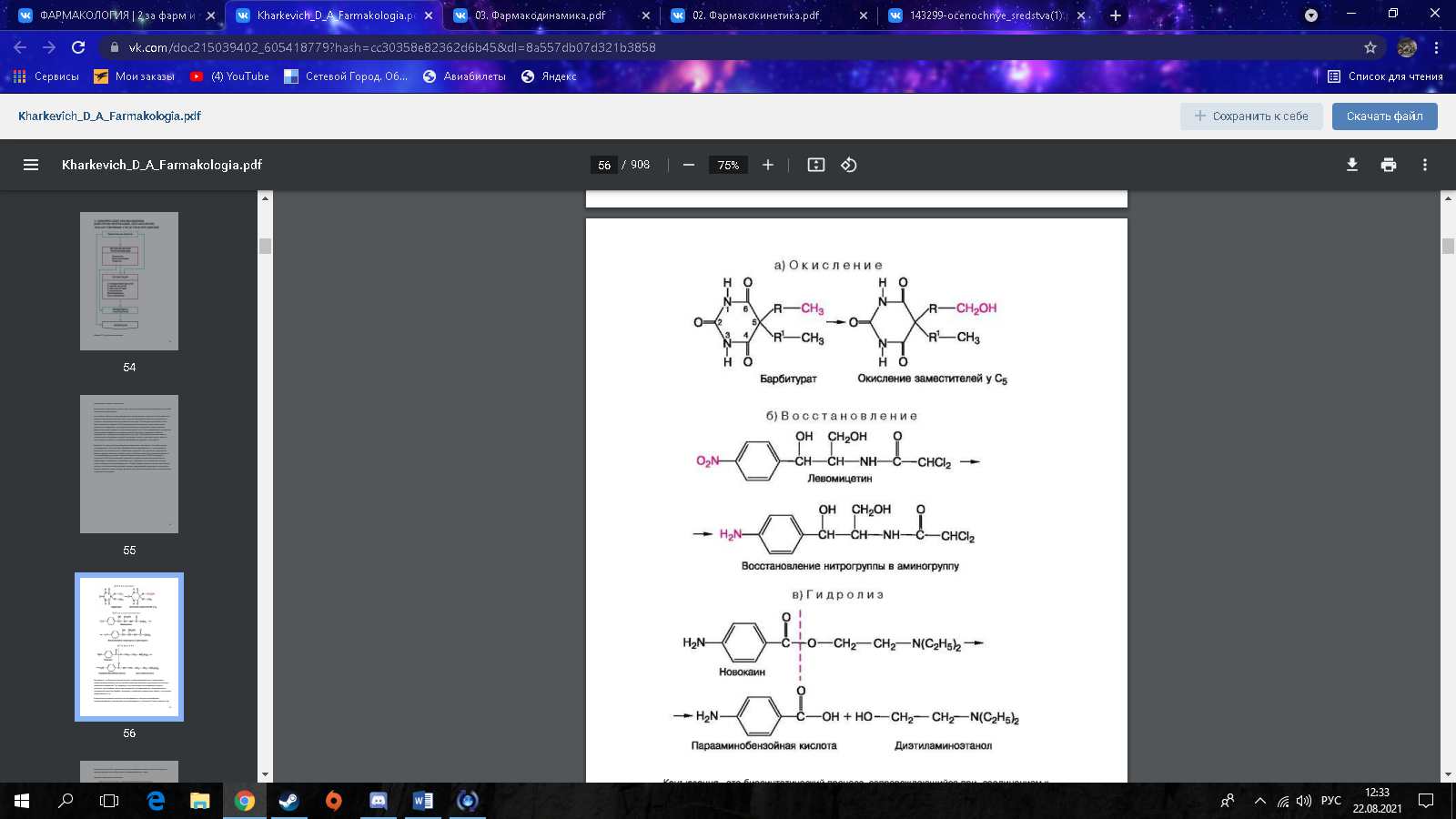The height and width of the screenshot is (819, 1456).
Task: Click the site info lock icon
Action: pyautogui.click(x=114, y=47)
